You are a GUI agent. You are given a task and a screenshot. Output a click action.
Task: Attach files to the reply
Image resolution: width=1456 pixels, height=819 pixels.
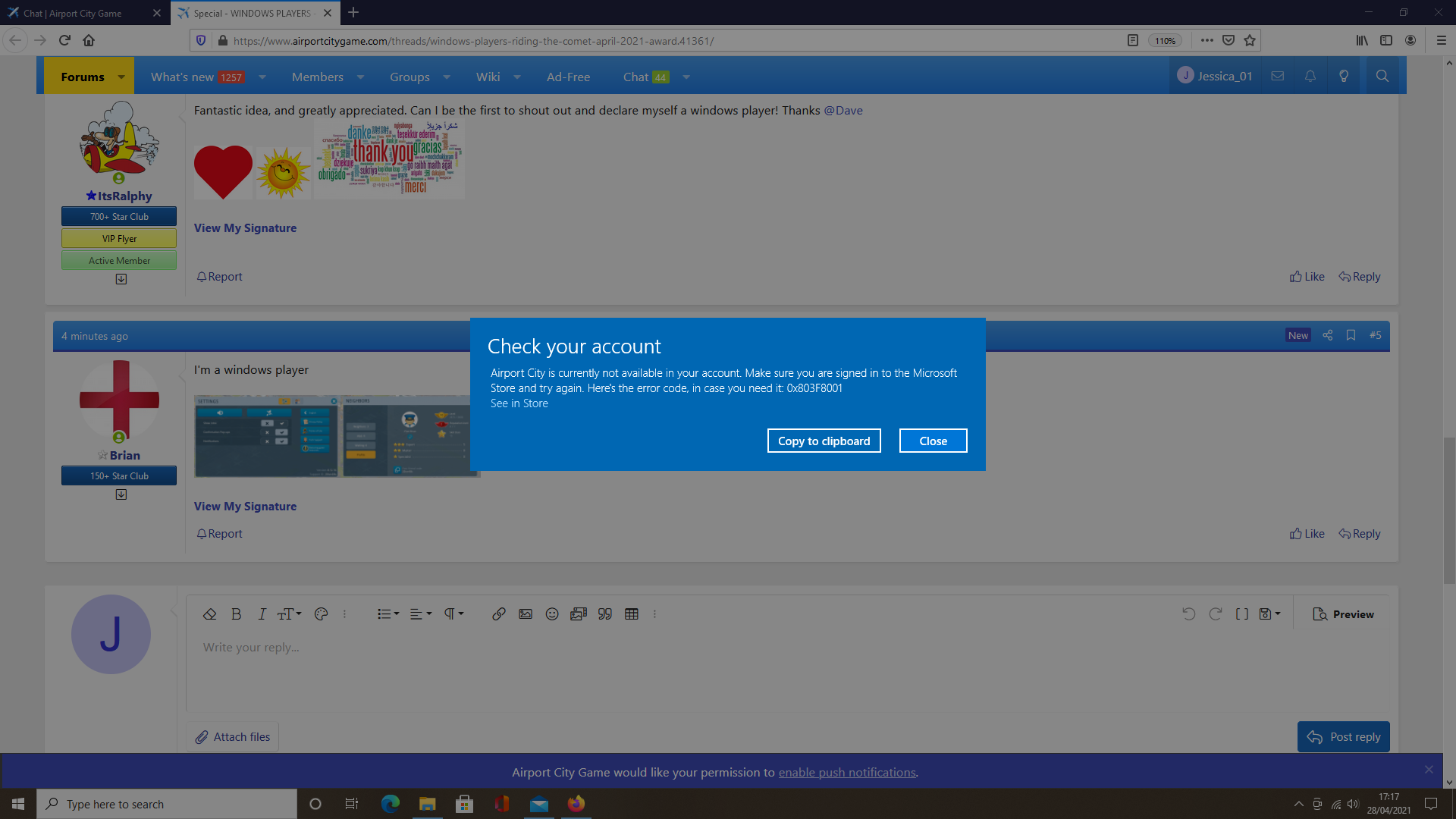click(233, 737)
